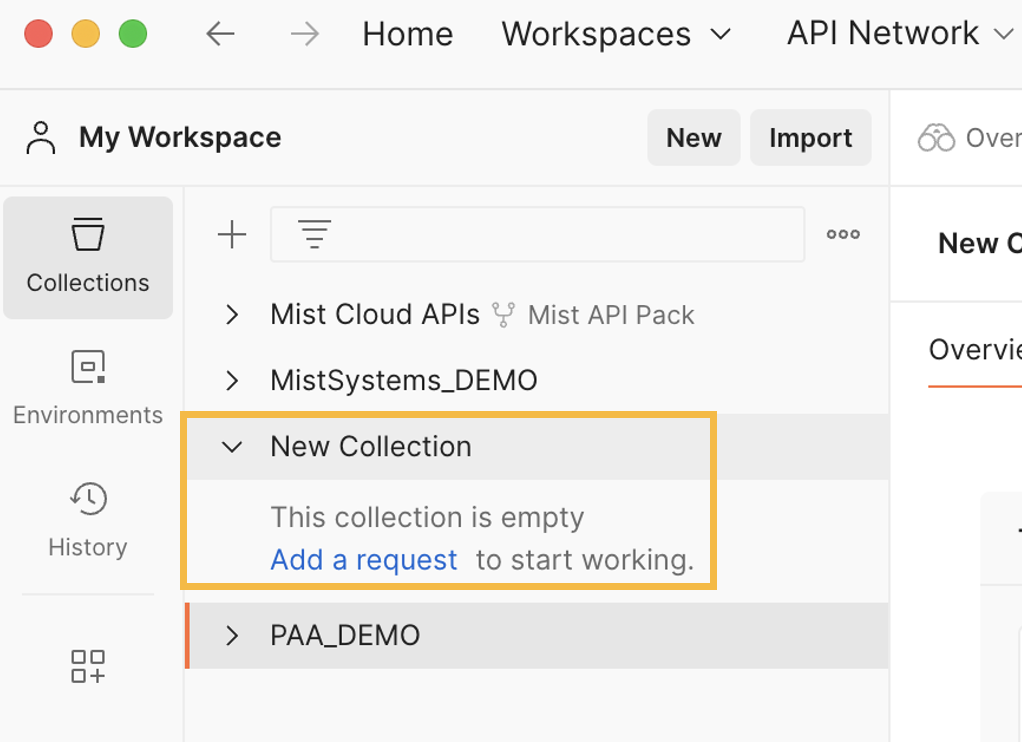
Task: Expand the PAA_DEMO collection
Action: pos(232,635)
